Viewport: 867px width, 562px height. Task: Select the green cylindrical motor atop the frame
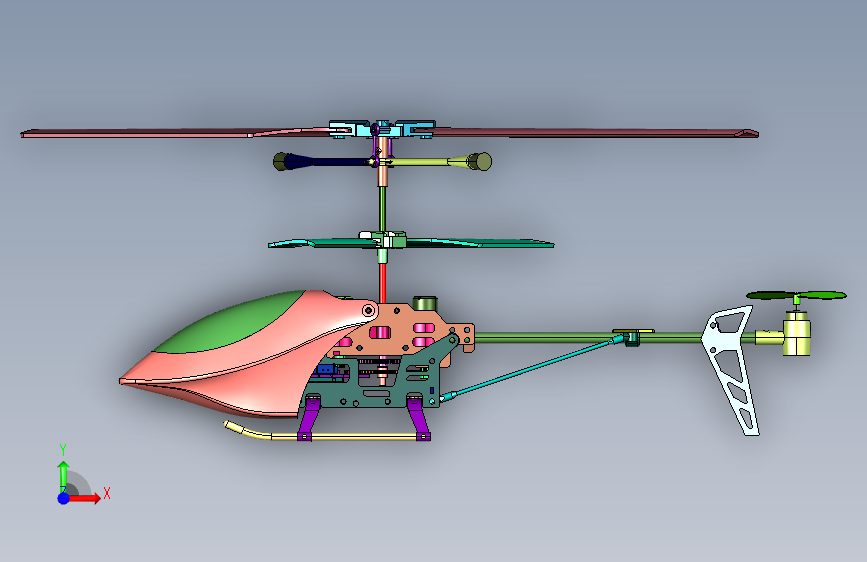click(x=425, y=303)
